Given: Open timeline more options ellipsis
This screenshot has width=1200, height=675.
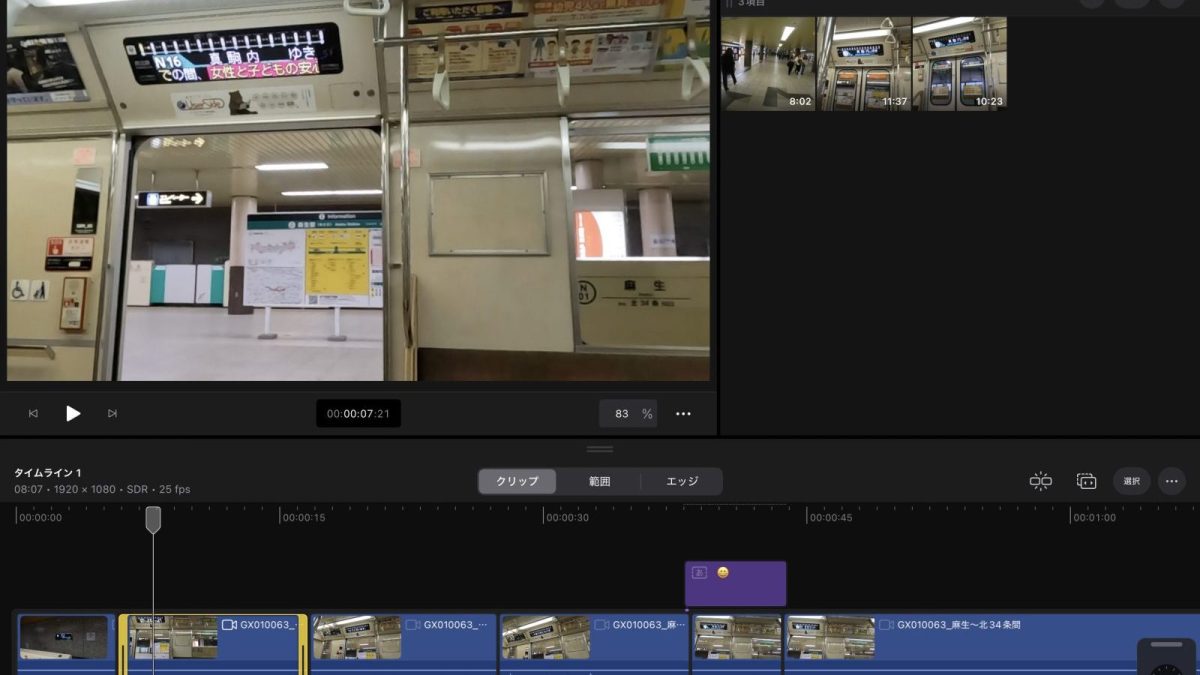Looking at the screenshot, I should [1172, 481].
